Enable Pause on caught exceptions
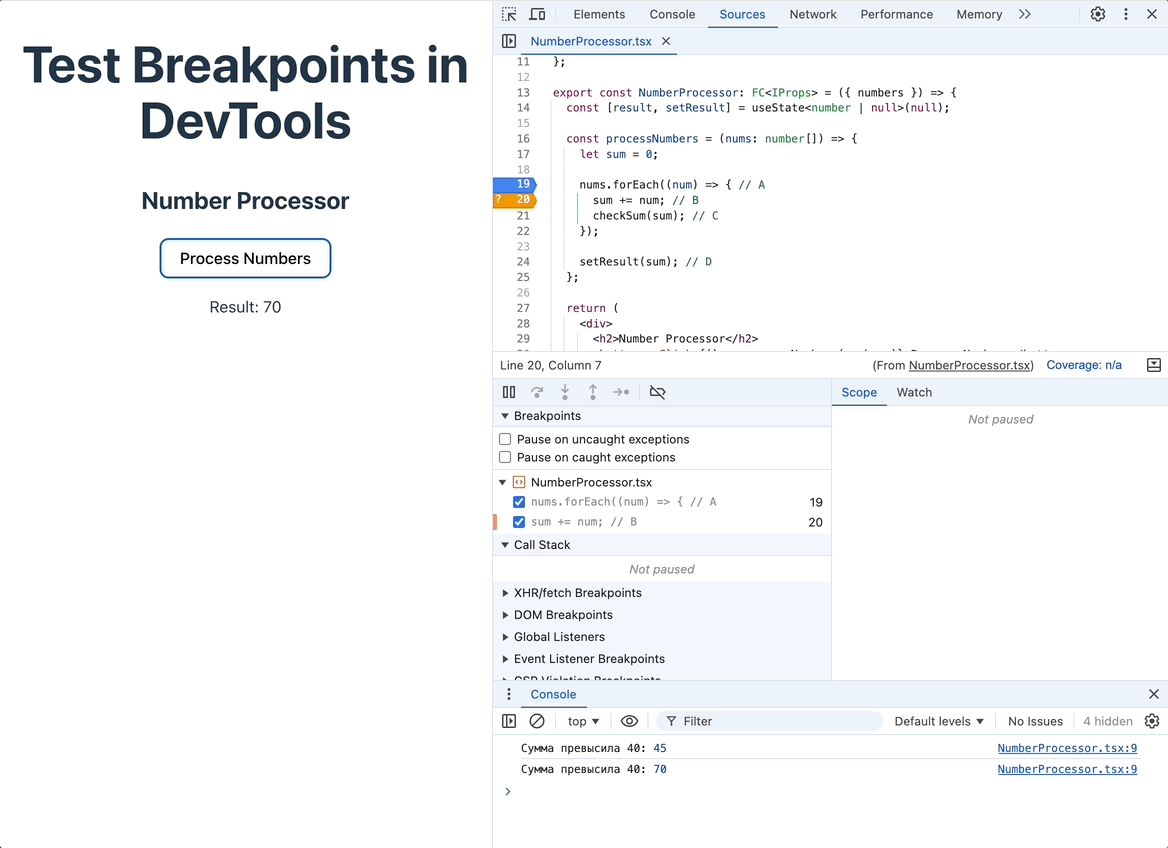Screen dimensions: 1168x848 click(x=505, y=458)
